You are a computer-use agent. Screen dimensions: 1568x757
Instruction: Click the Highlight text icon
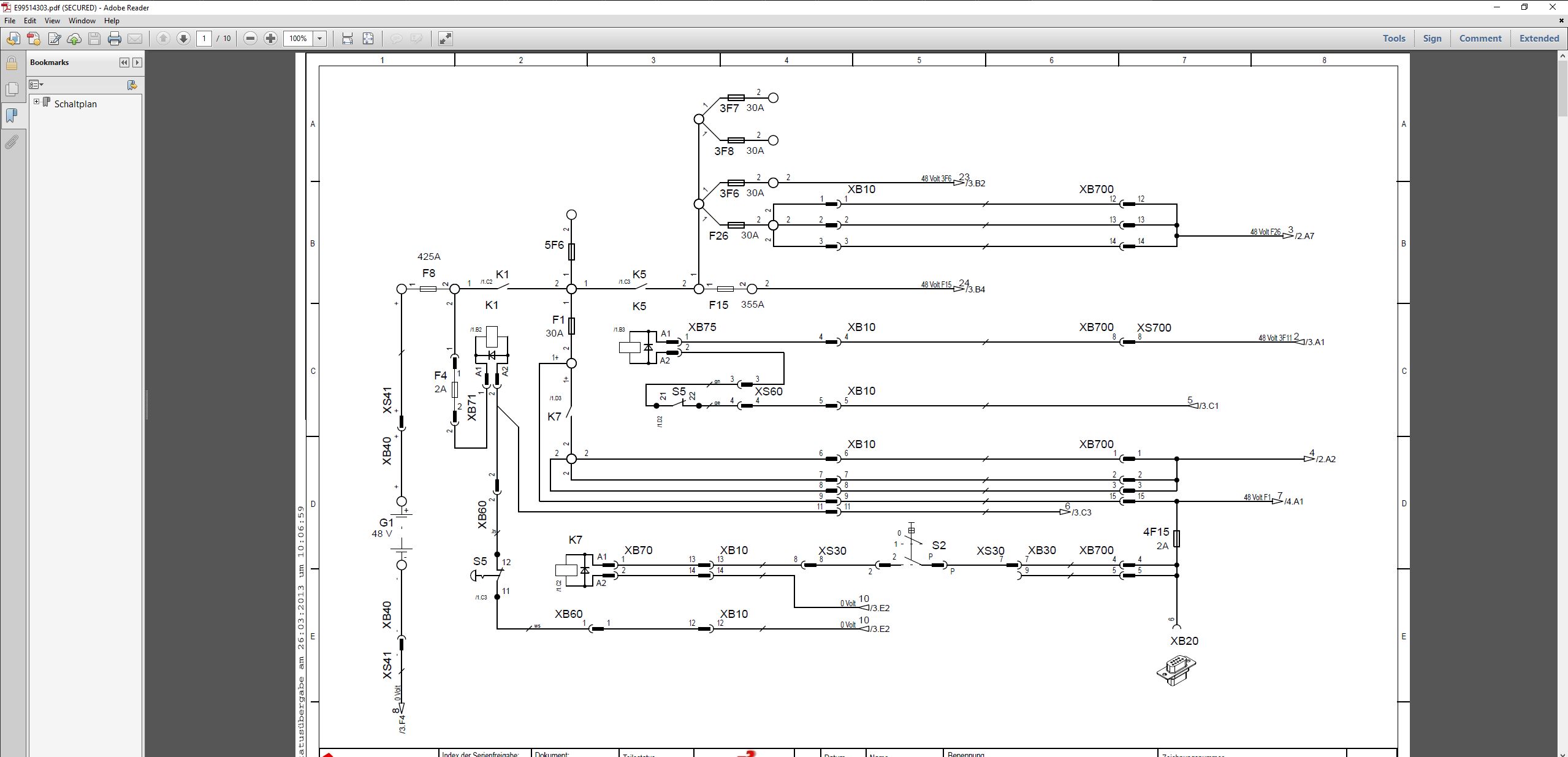416,39
